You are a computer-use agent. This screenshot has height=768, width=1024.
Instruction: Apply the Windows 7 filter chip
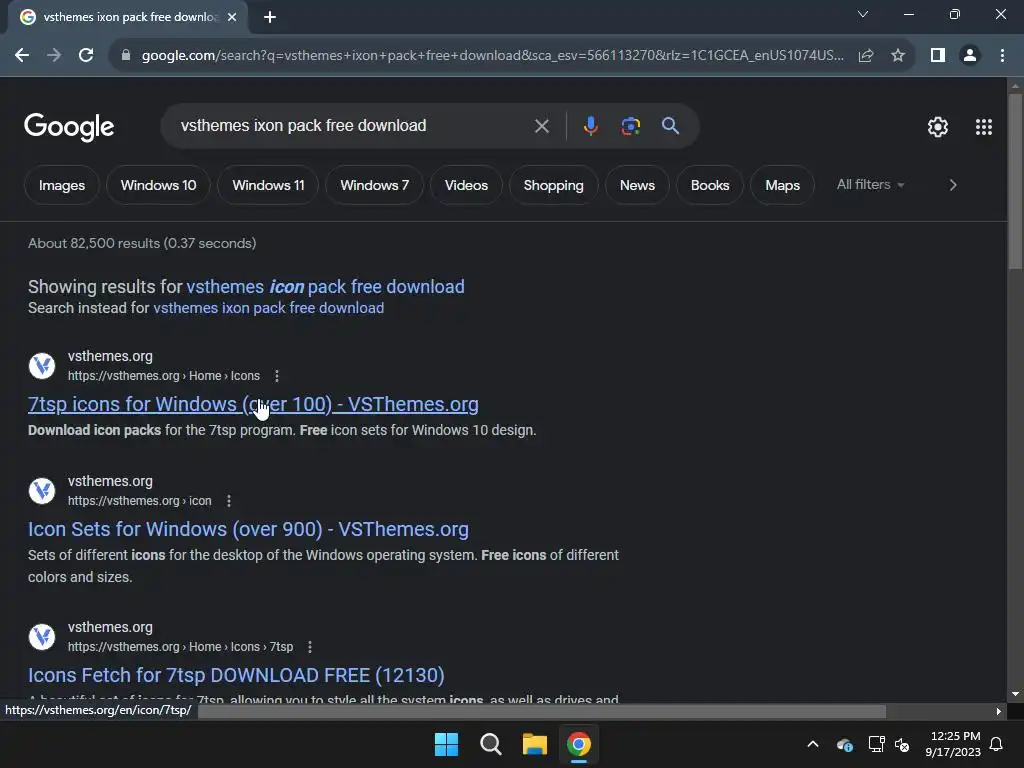point(375,185)
